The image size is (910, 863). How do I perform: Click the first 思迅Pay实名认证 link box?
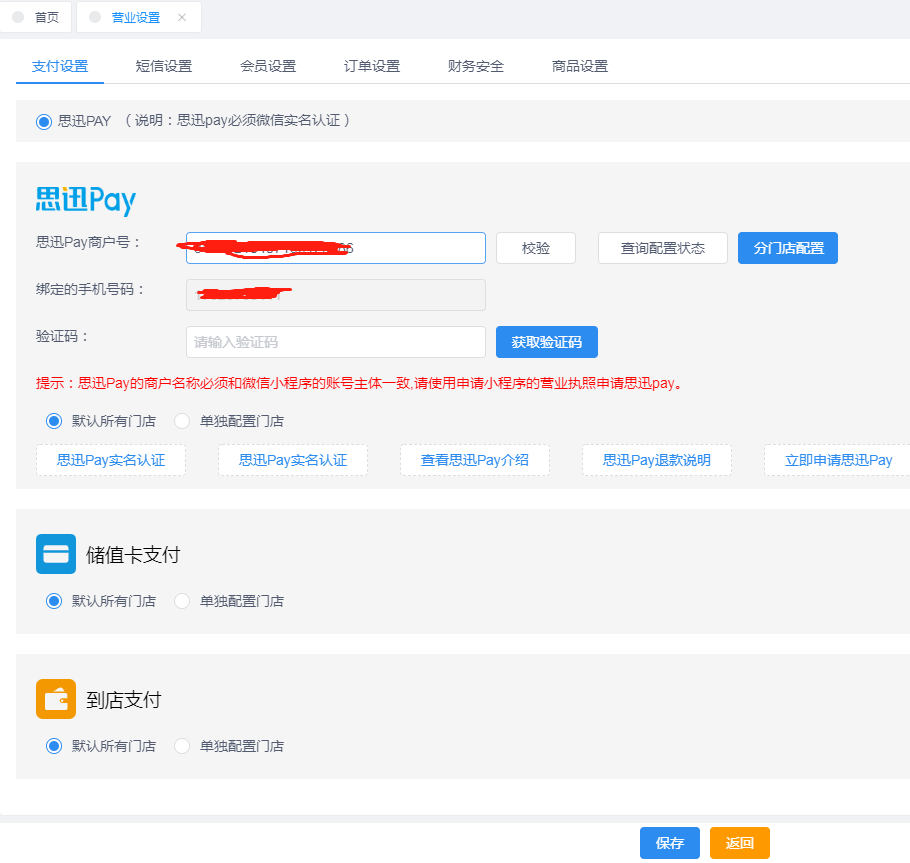click(111, 460)
